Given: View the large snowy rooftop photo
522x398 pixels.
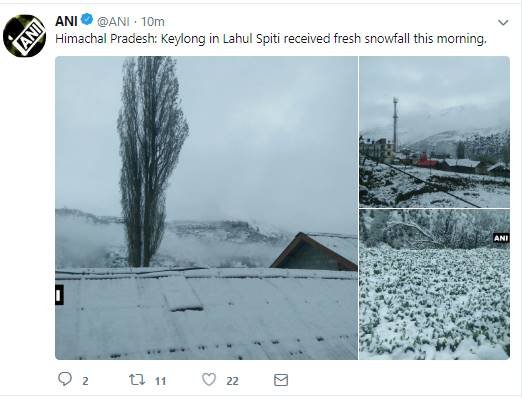Looking at the screenshot, I should click(206, 208).
